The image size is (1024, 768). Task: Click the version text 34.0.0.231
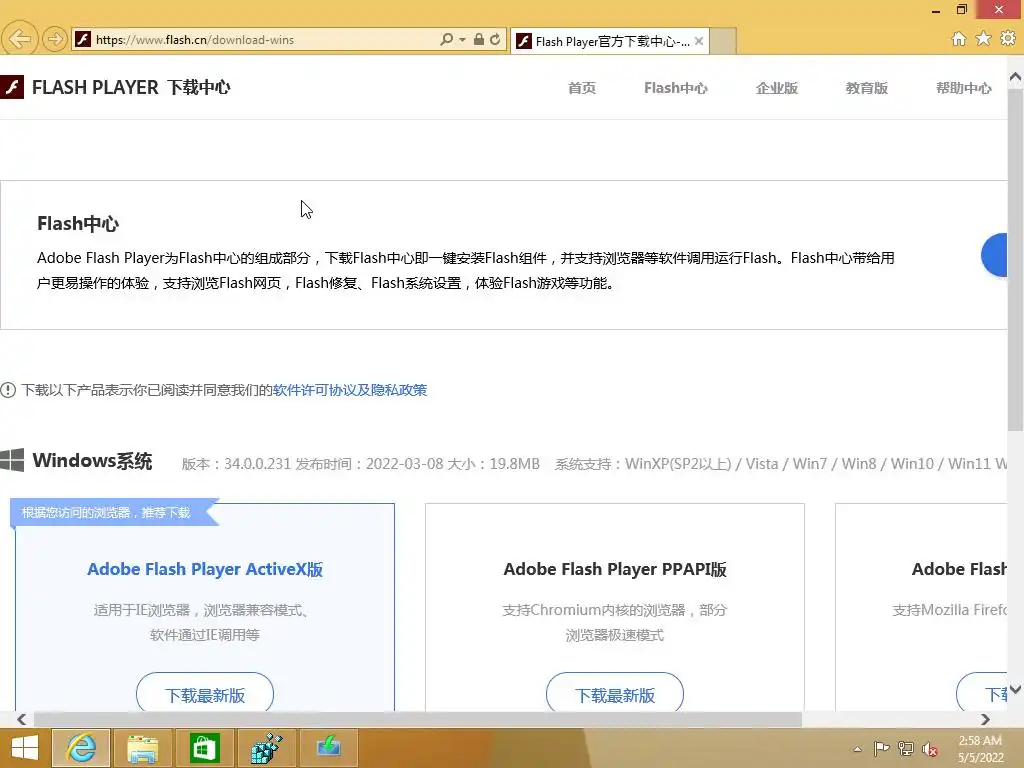tap(257, 464)
